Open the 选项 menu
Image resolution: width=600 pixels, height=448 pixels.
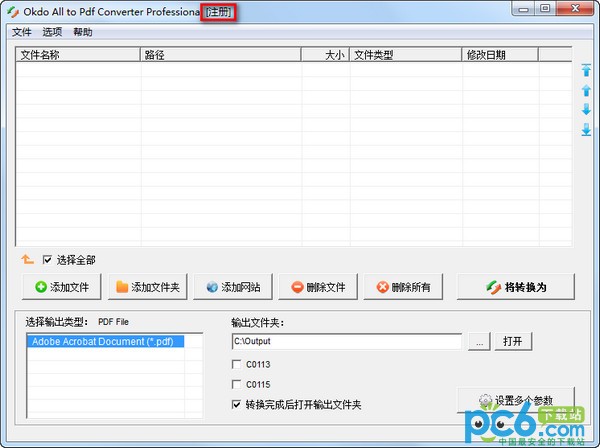click(52, 32)
